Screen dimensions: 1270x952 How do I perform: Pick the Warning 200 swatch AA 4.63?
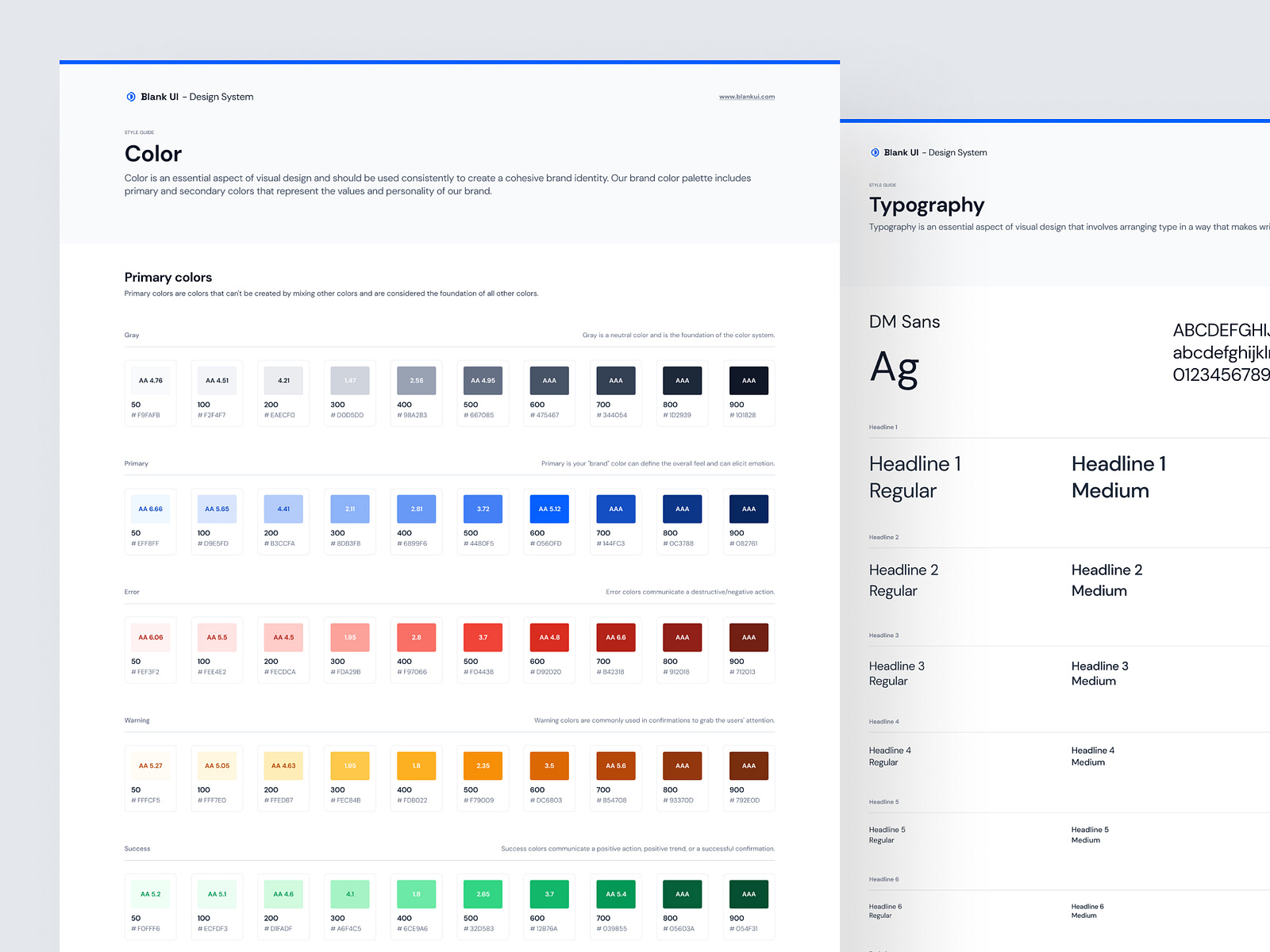(x=283, y=766)
